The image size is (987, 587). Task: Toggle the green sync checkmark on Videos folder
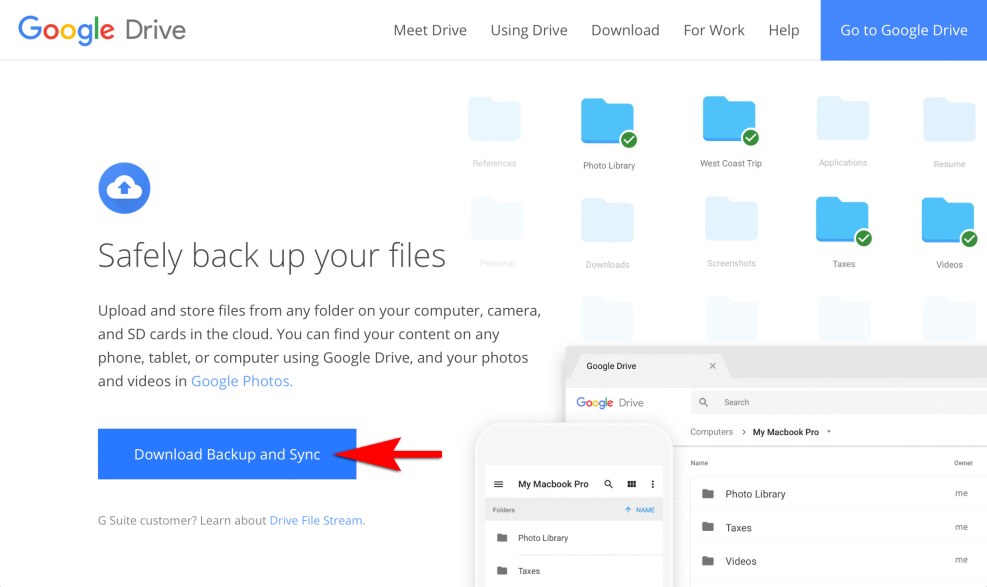tap(969, 238)
